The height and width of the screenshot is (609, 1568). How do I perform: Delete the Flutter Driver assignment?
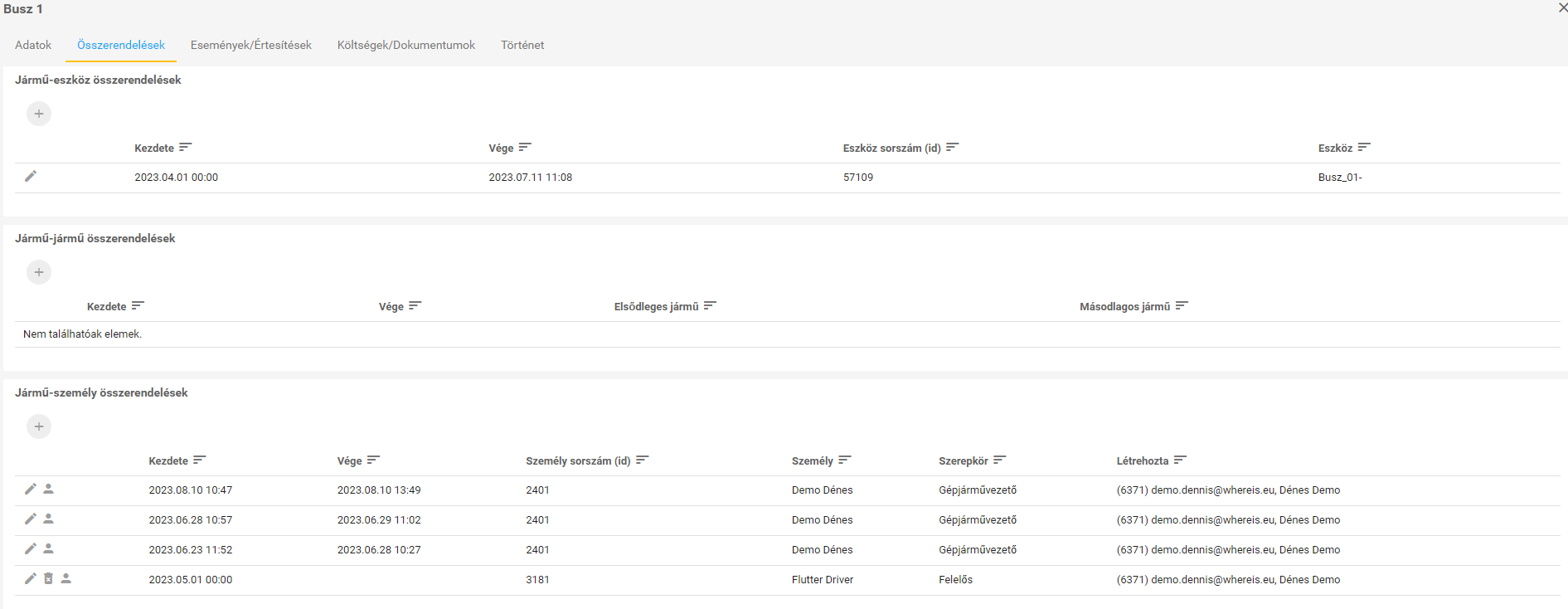(48, 579)
